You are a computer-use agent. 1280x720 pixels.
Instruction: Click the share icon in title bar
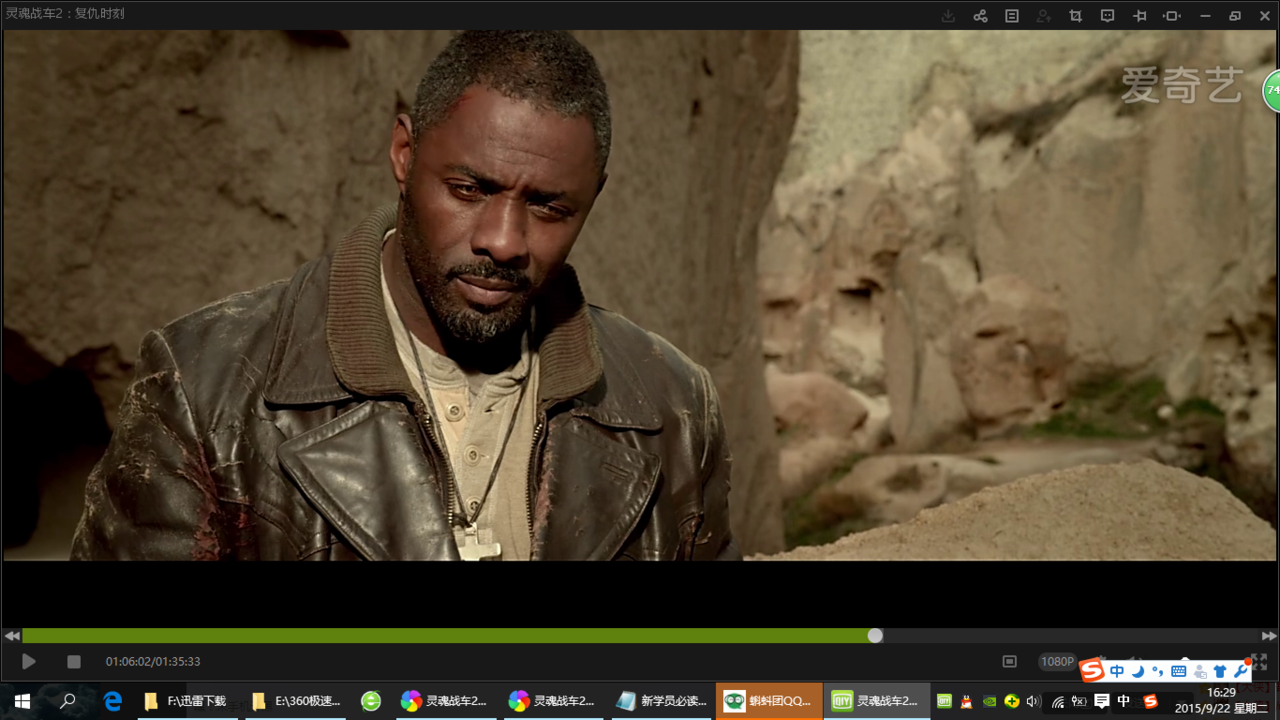980,16
